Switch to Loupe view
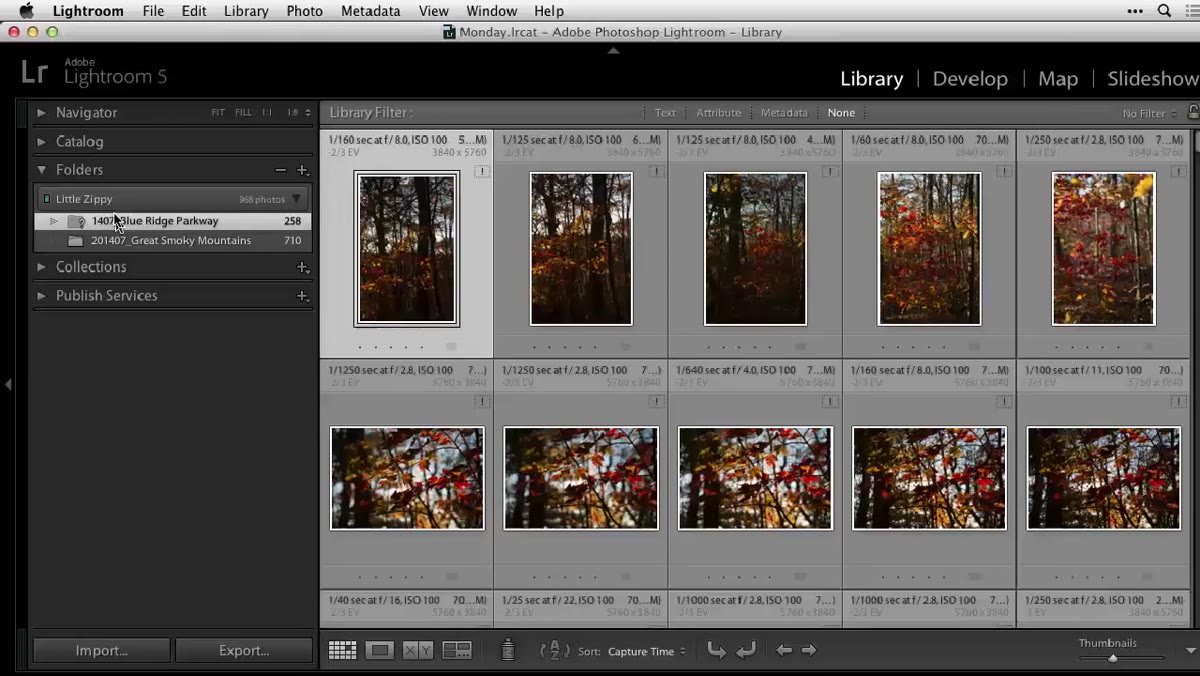1200x676 pixels. coord(380,650)
